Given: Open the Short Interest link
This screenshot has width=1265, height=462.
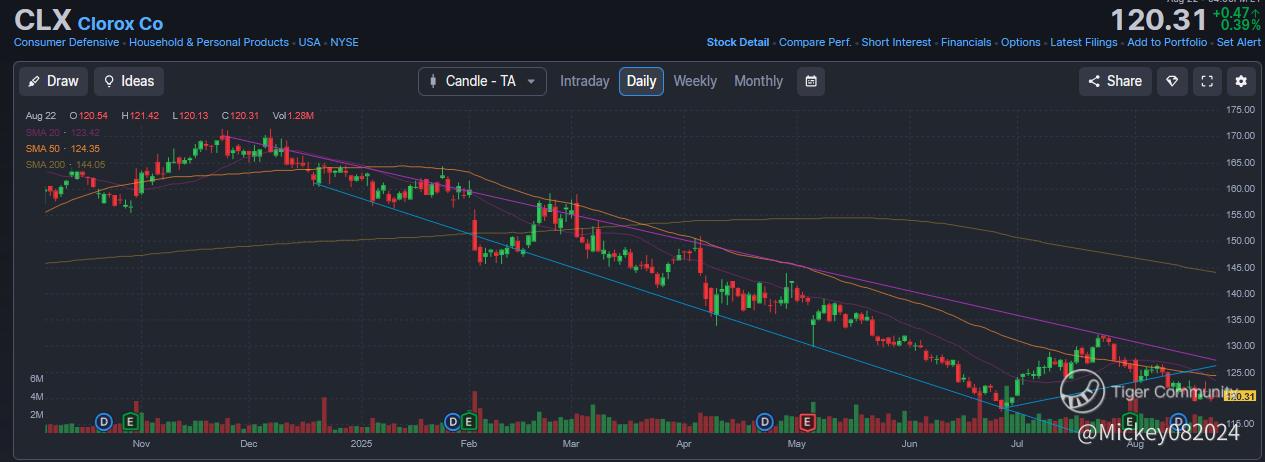Looking at the screenshot, I should (x=896, y=42).
